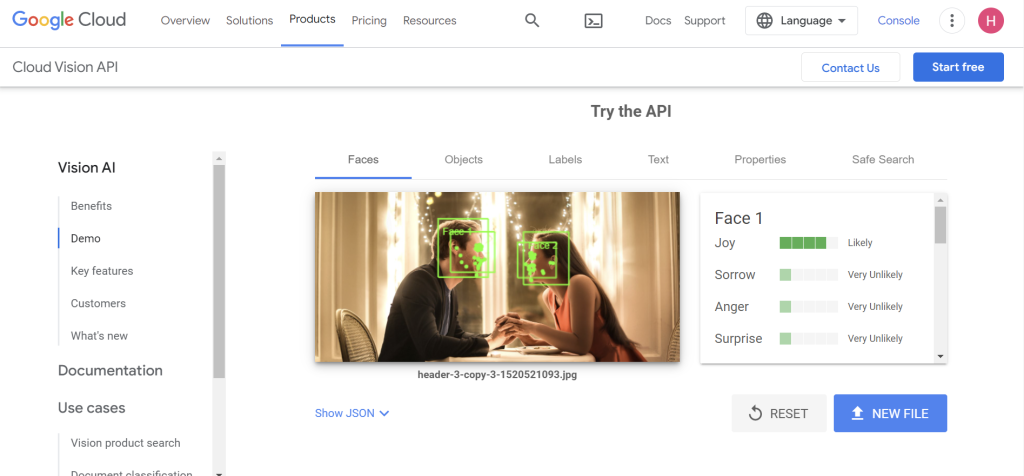
Task: Click the RESET button
Action: click(778, 413)
